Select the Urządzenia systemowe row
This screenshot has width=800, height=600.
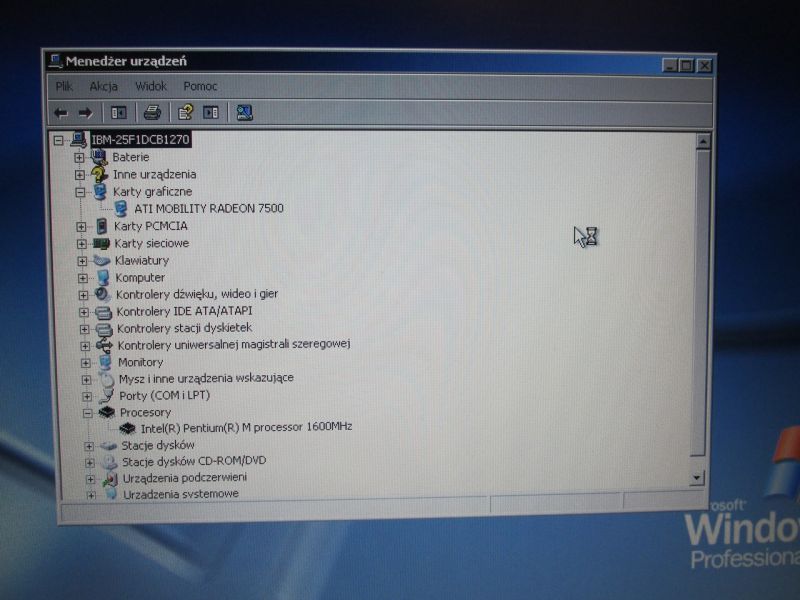point(181,494)
